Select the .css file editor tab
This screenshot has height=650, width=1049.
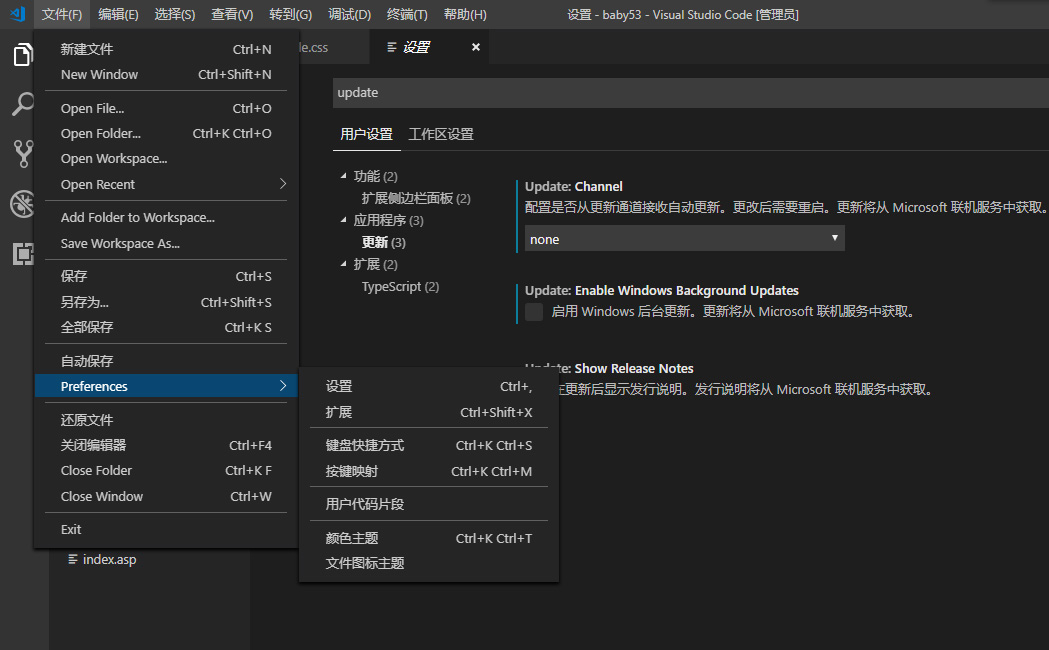(333, 47)
